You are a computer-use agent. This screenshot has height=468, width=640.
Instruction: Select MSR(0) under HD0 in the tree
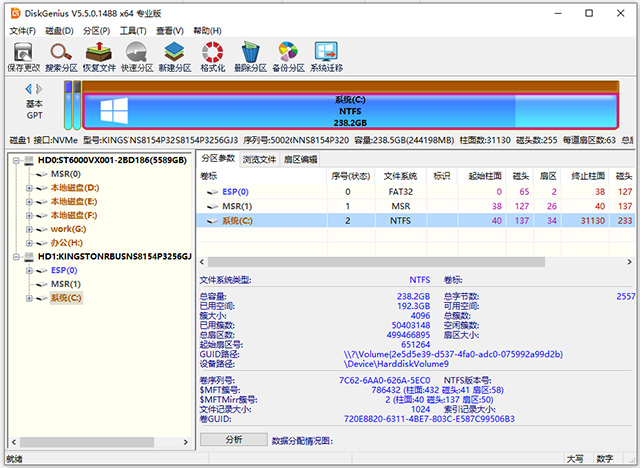66,174
